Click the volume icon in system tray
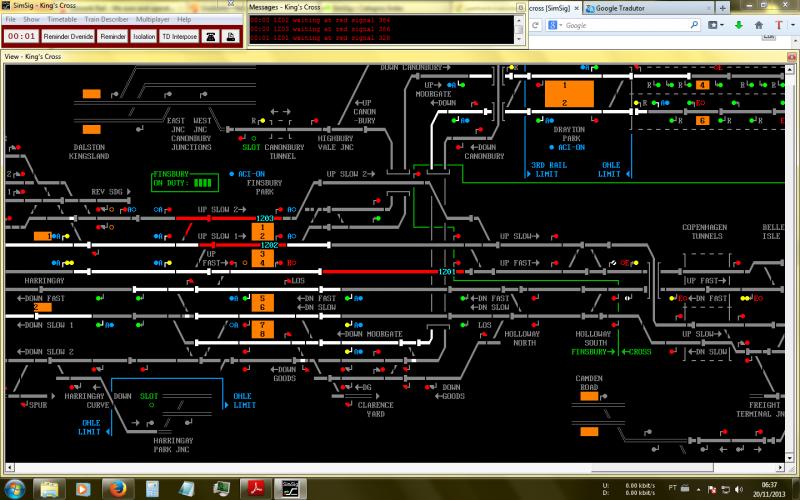 click(x=739, y=489)
